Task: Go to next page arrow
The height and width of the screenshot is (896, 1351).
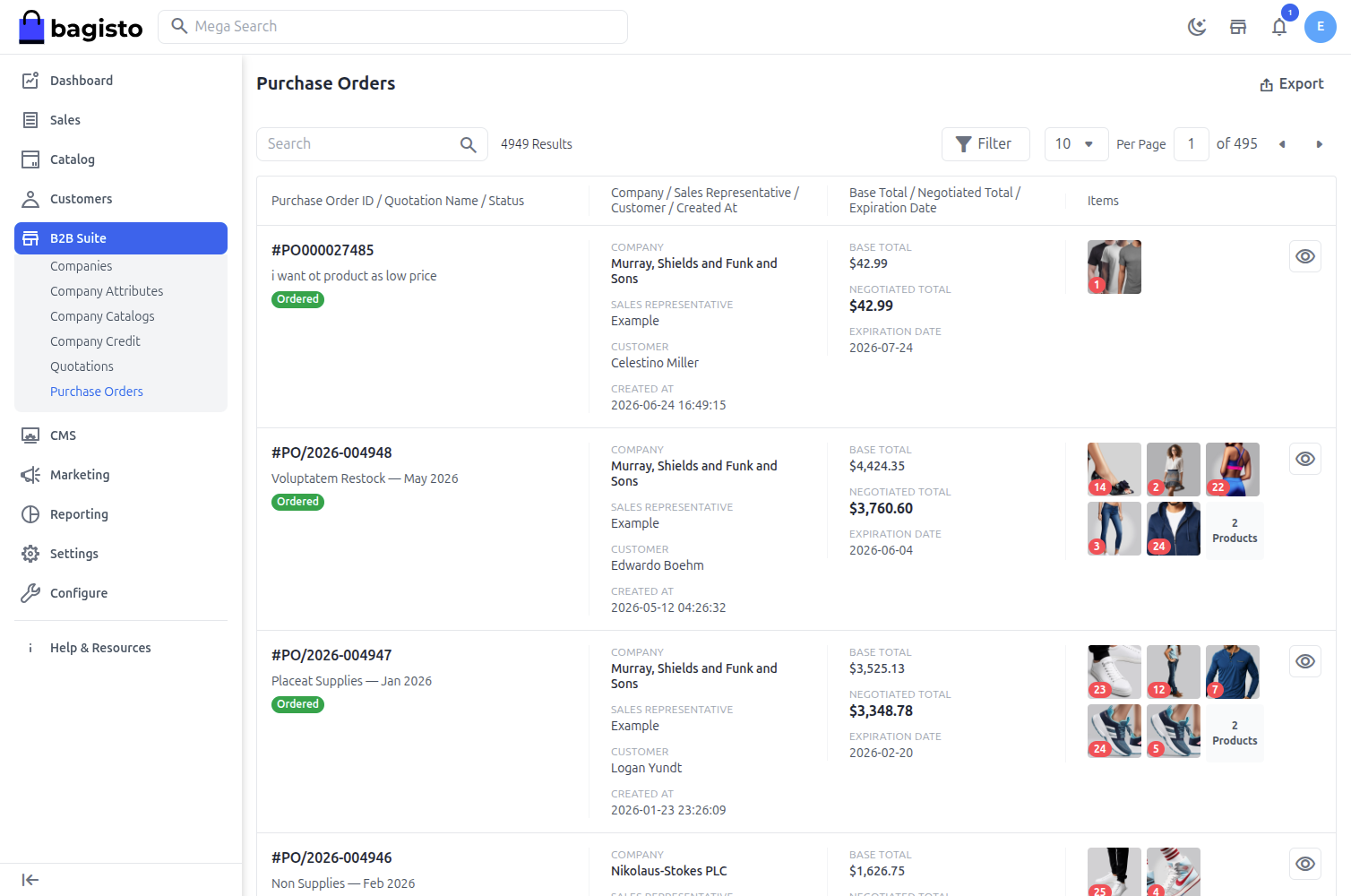Action: coord(1319,144)
